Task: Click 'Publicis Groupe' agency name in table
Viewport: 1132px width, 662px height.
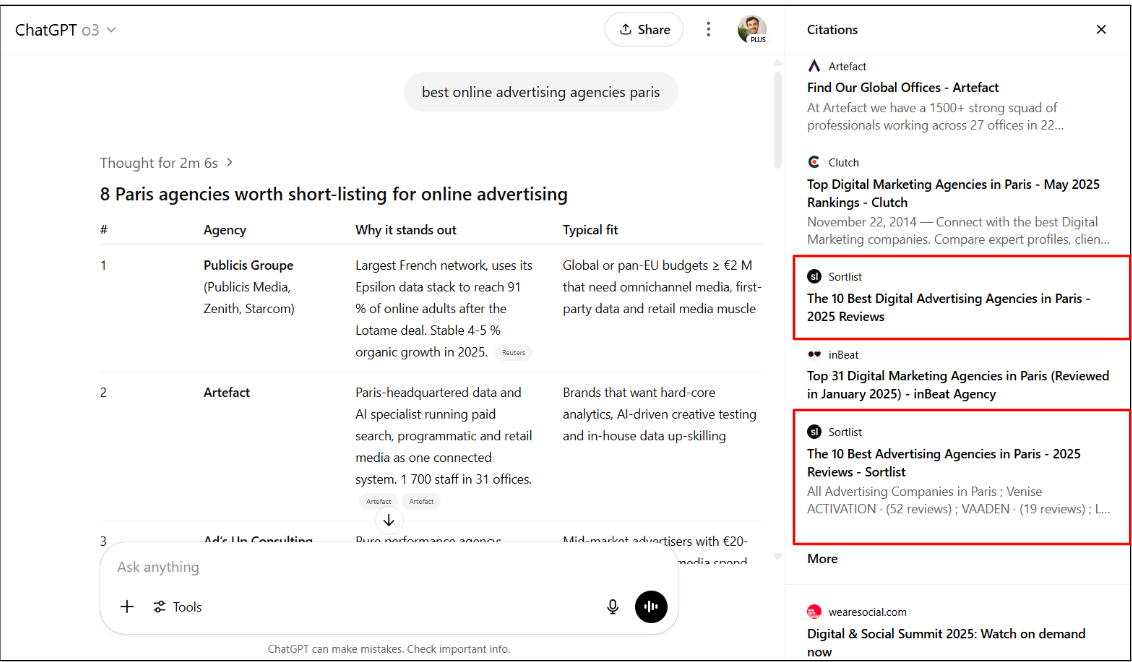Action: tap(248, 266)
